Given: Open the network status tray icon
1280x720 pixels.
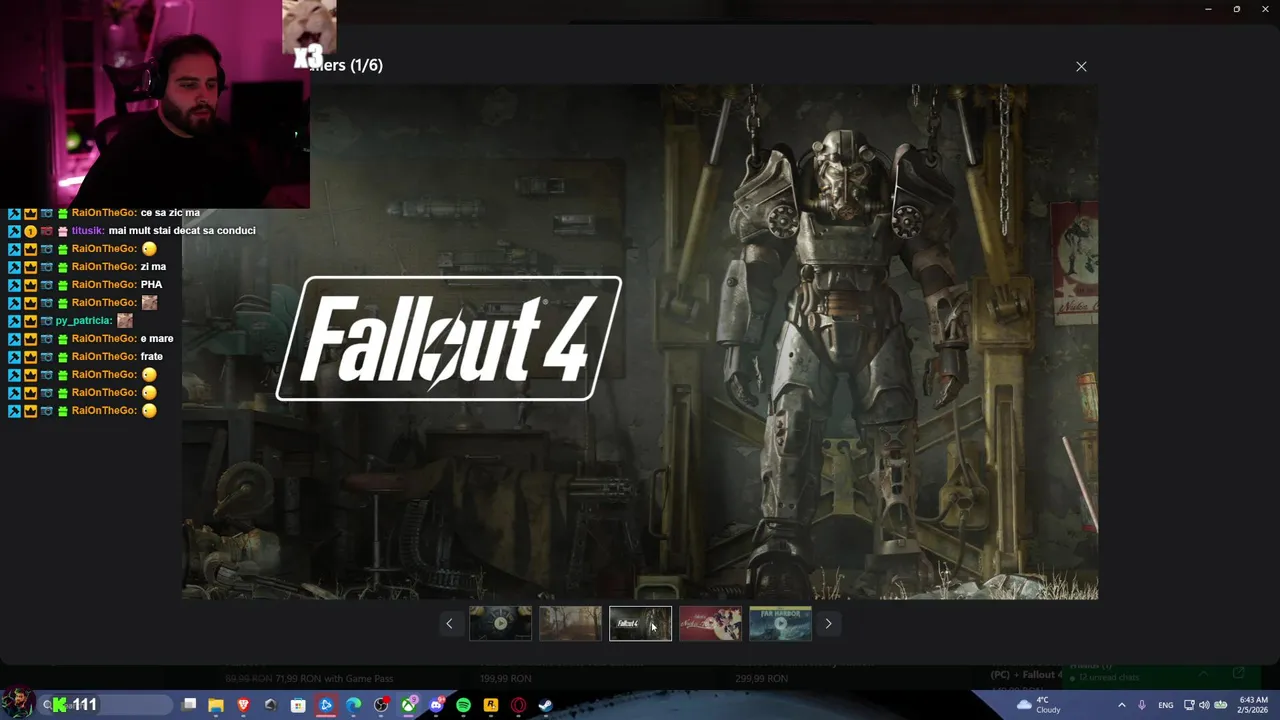Looking at the screenshot, I should coord(1189,705).
